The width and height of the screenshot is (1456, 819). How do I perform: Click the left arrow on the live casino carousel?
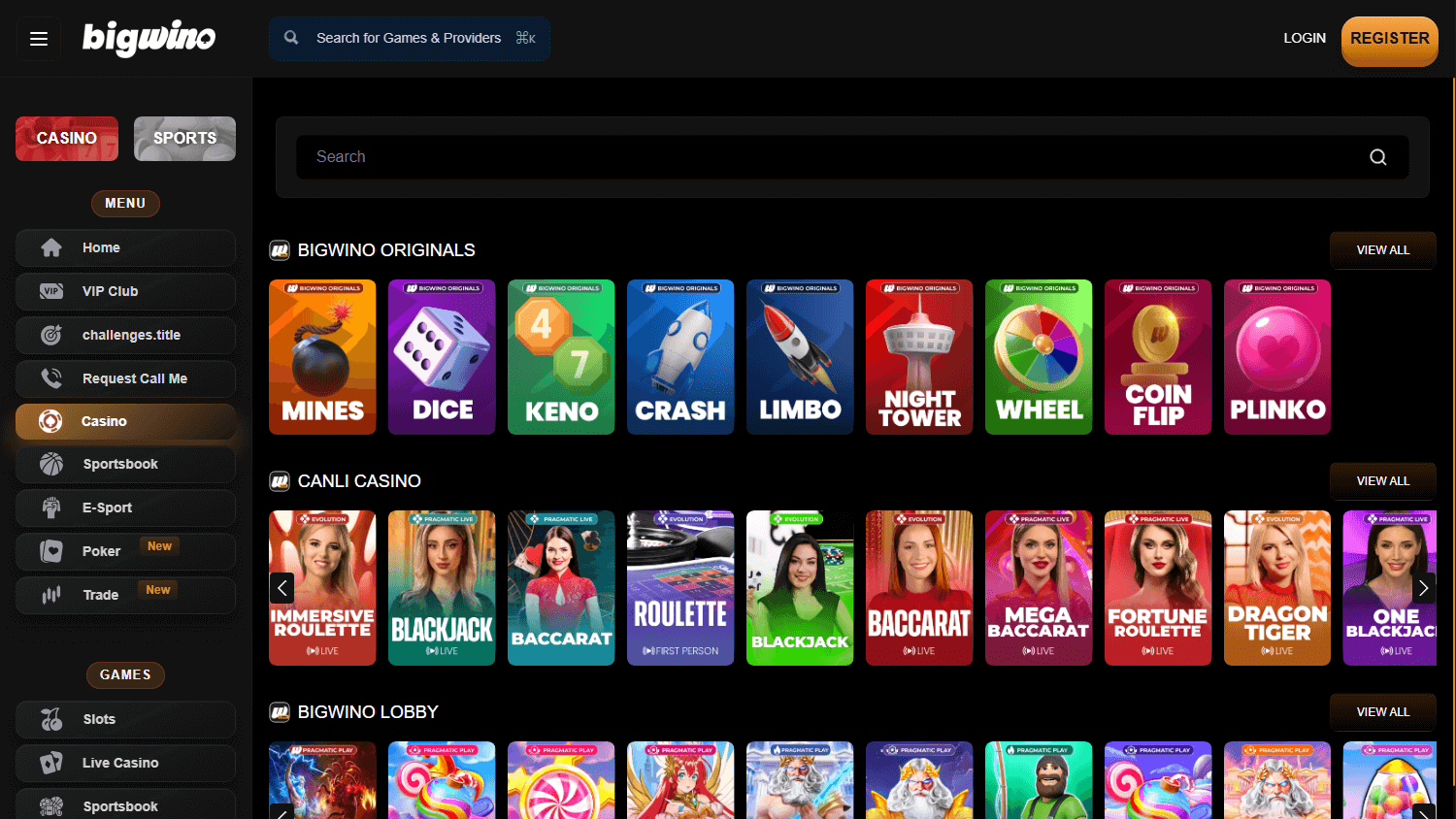(281, 588)
